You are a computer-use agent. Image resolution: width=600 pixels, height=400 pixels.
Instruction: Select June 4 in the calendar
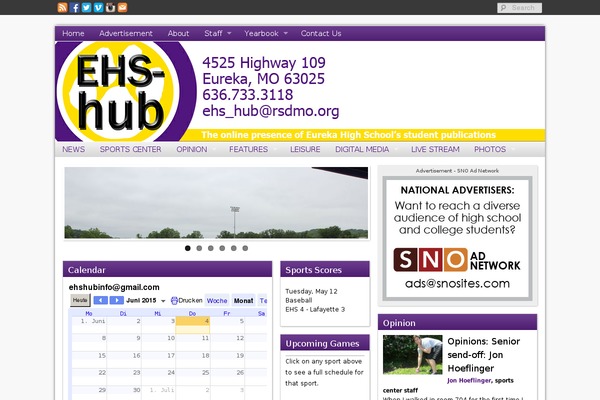click(x=192, y=325)
